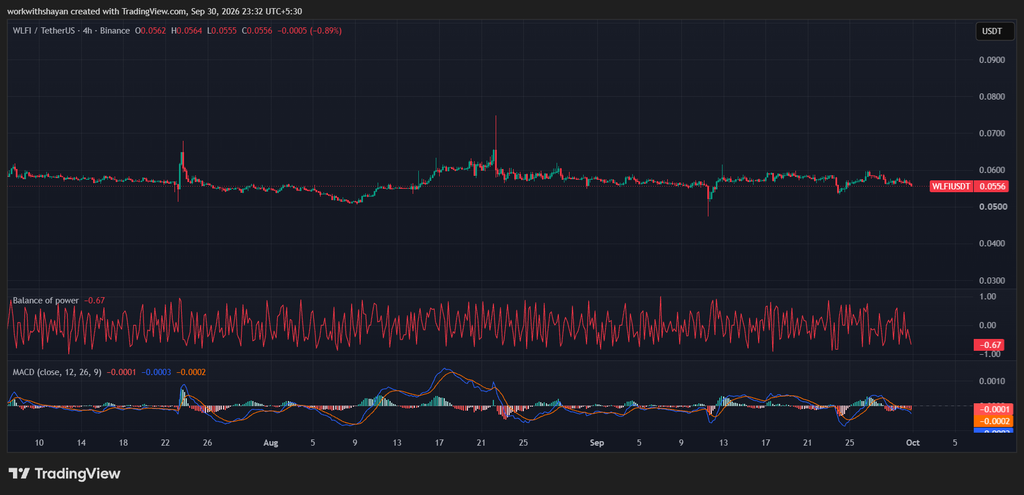This screenshot has width=1024, height=495.
Task: Click the Aug label on time axis
Action: tap(271, 443)
